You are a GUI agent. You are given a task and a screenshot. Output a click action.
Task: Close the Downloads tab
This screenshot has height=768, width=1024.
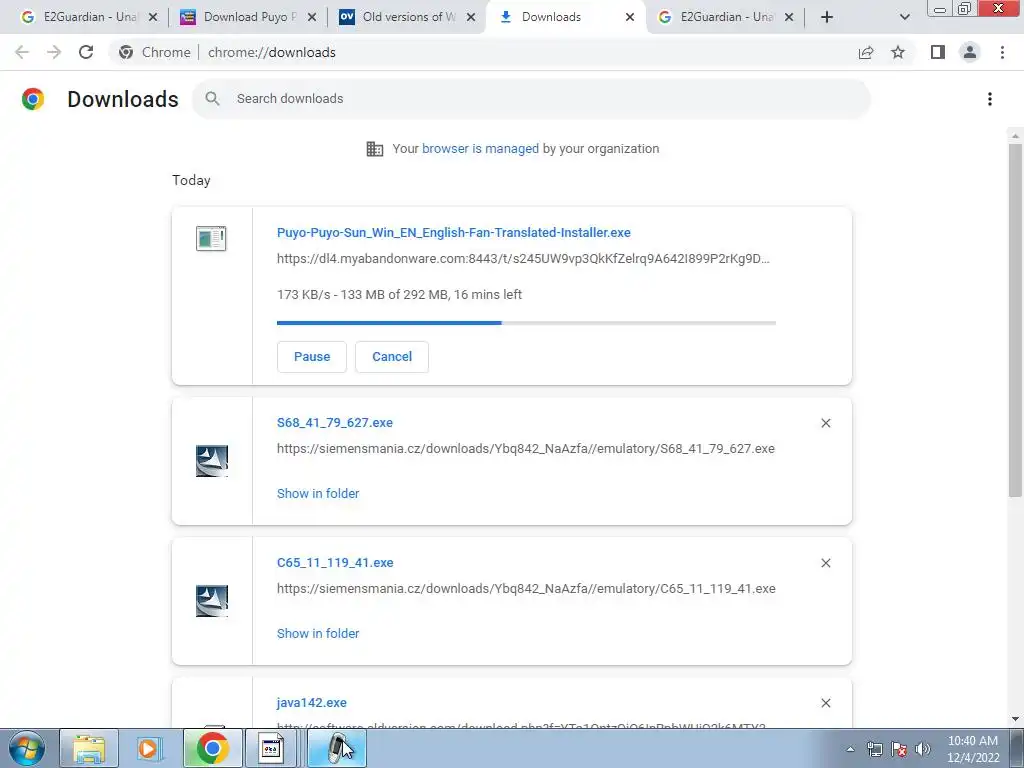(630, 17)
